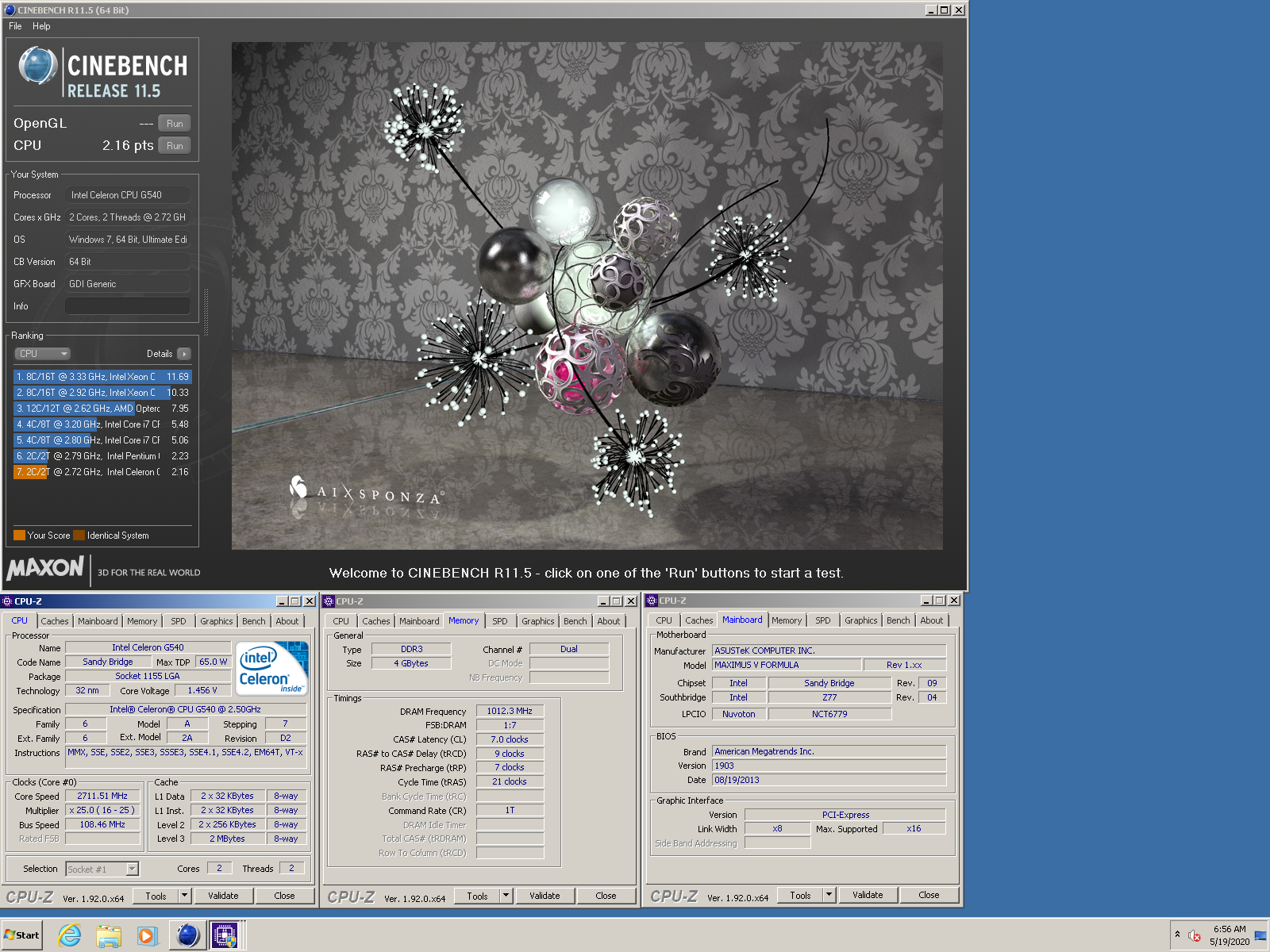Click brown Identical System legend swatch
1270x952 pixels.
(79, 535)
